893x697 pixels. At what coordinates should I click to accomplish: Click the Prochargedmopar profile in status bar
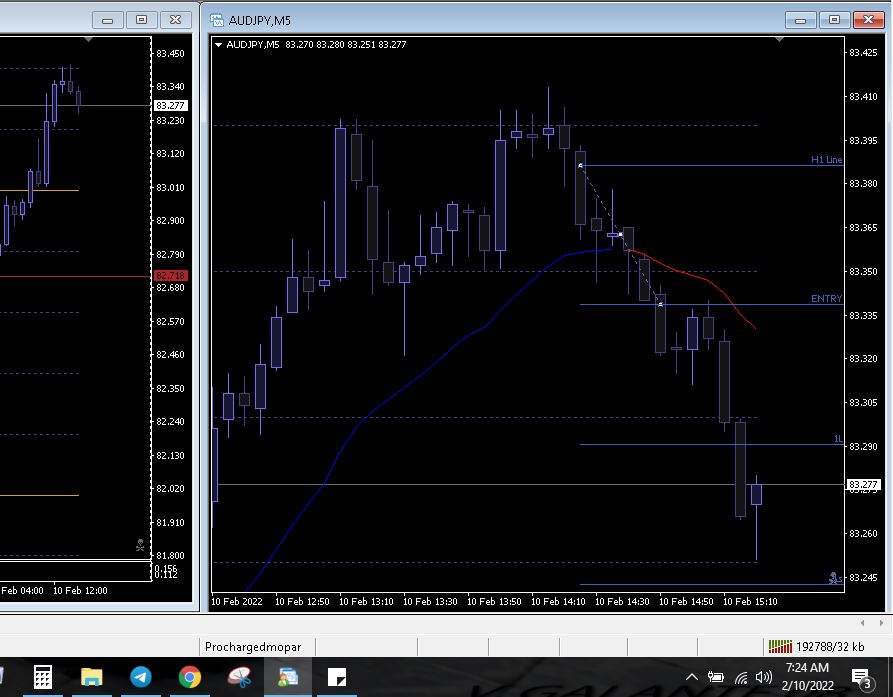tap(253, 647)
